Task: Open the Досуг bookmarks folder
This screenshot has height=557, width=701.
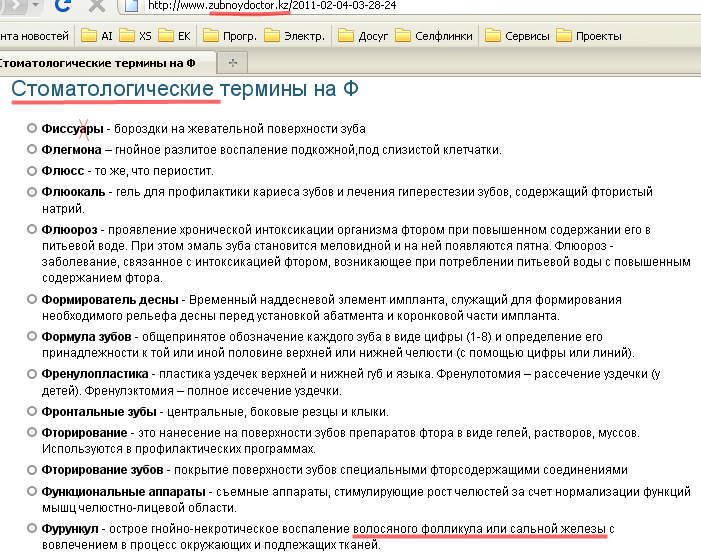Action: pos(363,36)
